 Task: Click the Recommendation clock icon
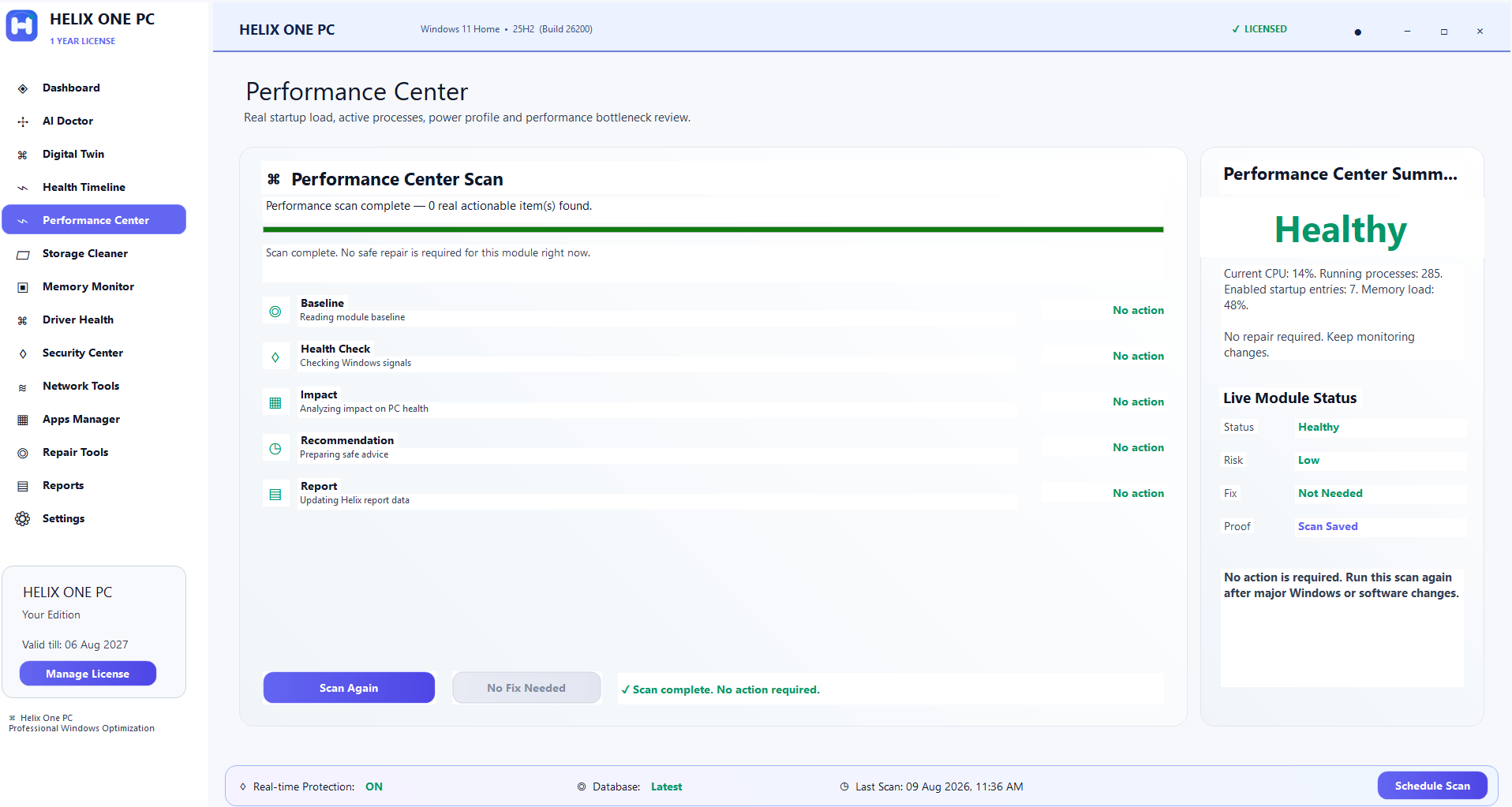[x=275, y=449]
